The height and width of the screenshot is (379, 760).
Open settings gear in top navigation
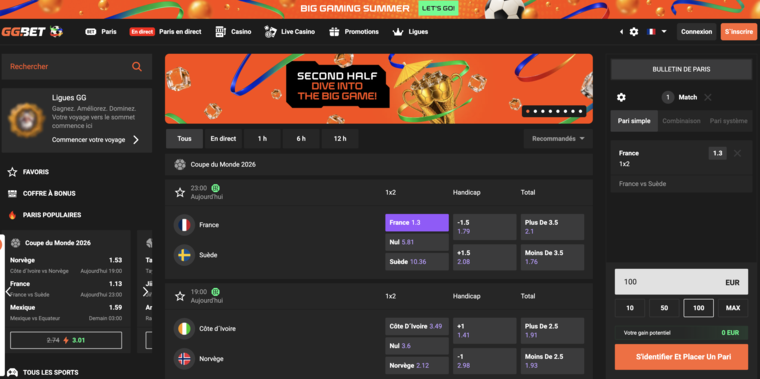(633, 32)
